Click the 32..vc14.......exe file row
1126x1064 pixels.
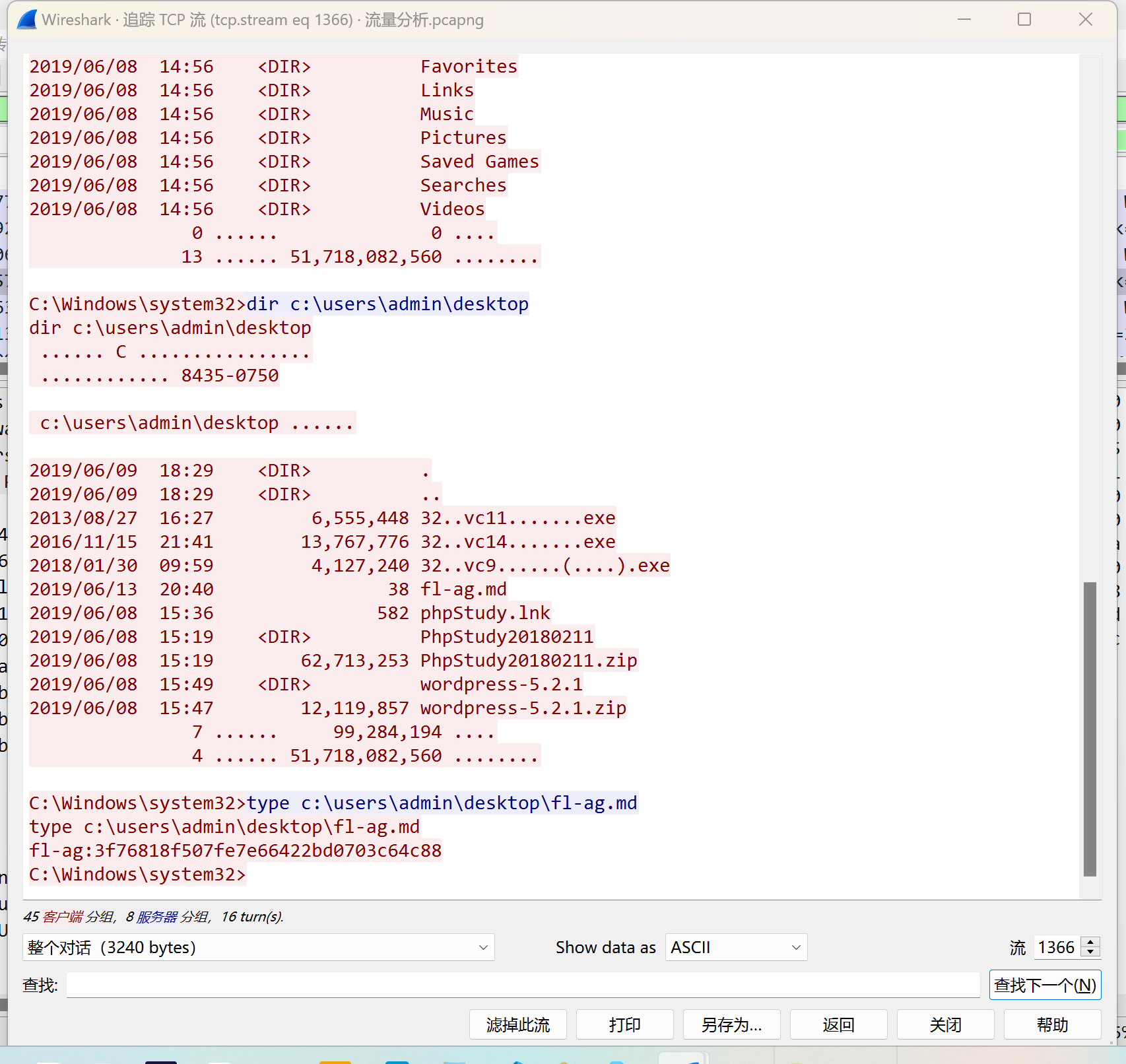click(x=323, y=541)
